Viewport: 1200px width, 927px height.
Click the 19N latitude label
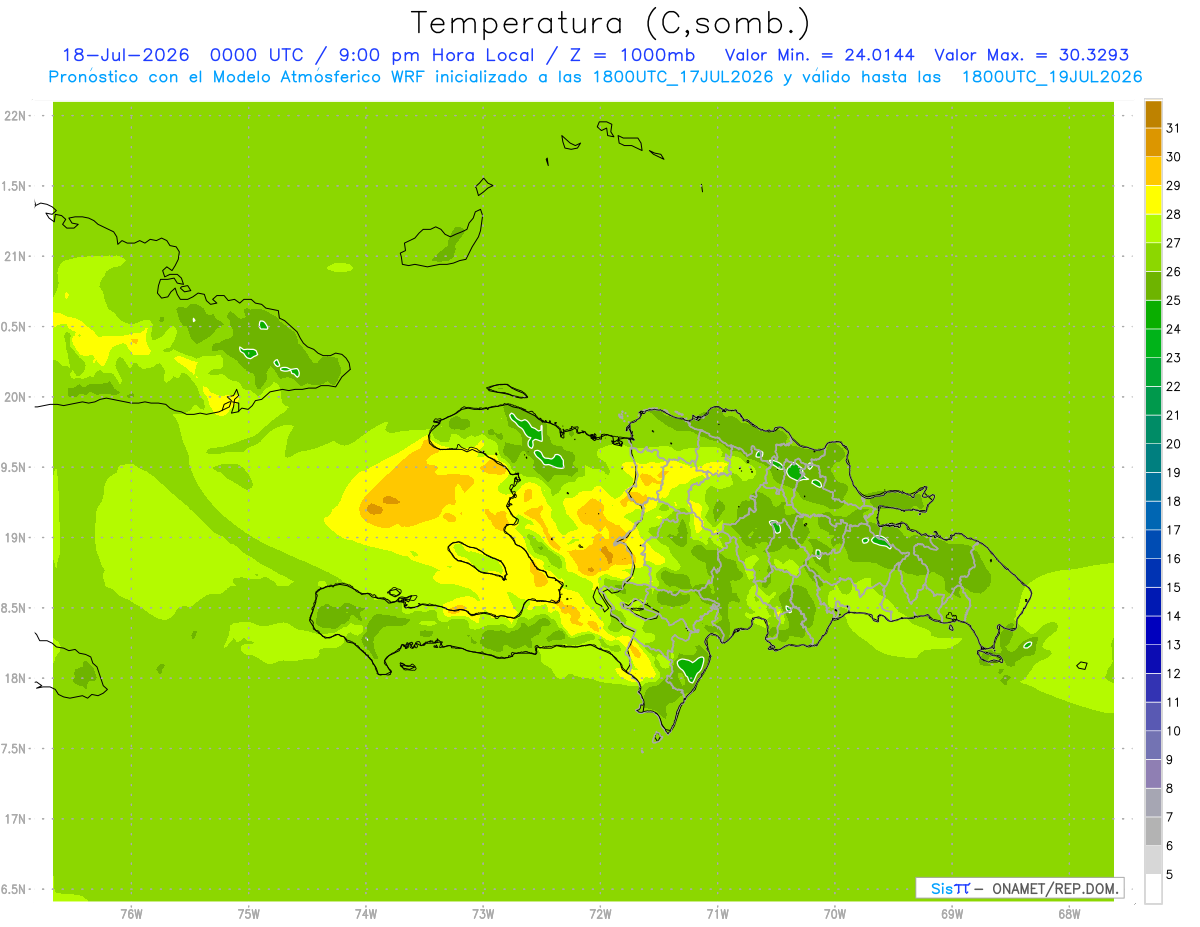pyautogui.click(x=17, y=538)
